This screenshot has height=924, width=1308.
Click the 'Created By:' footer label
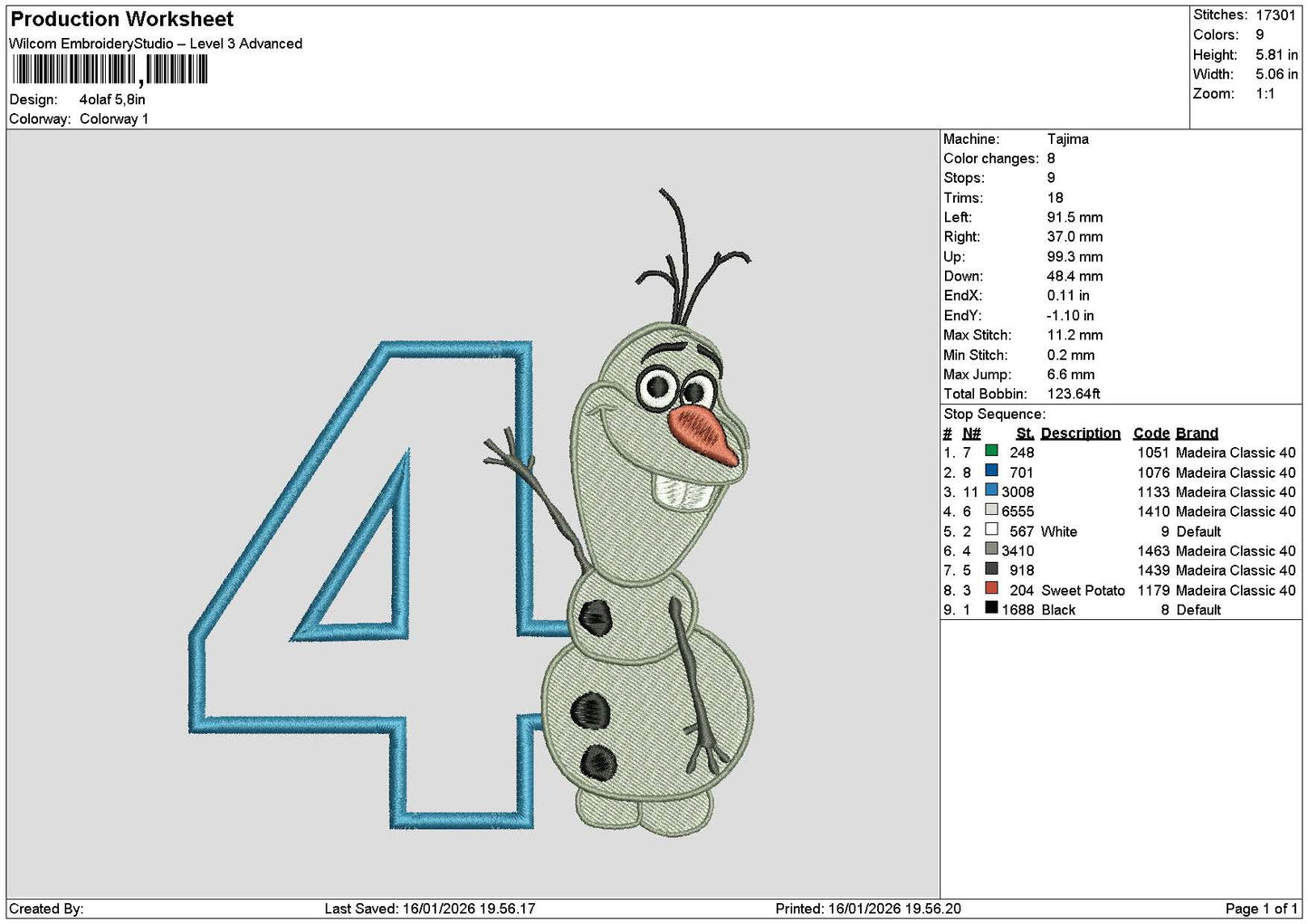click(x=46, y=909)
